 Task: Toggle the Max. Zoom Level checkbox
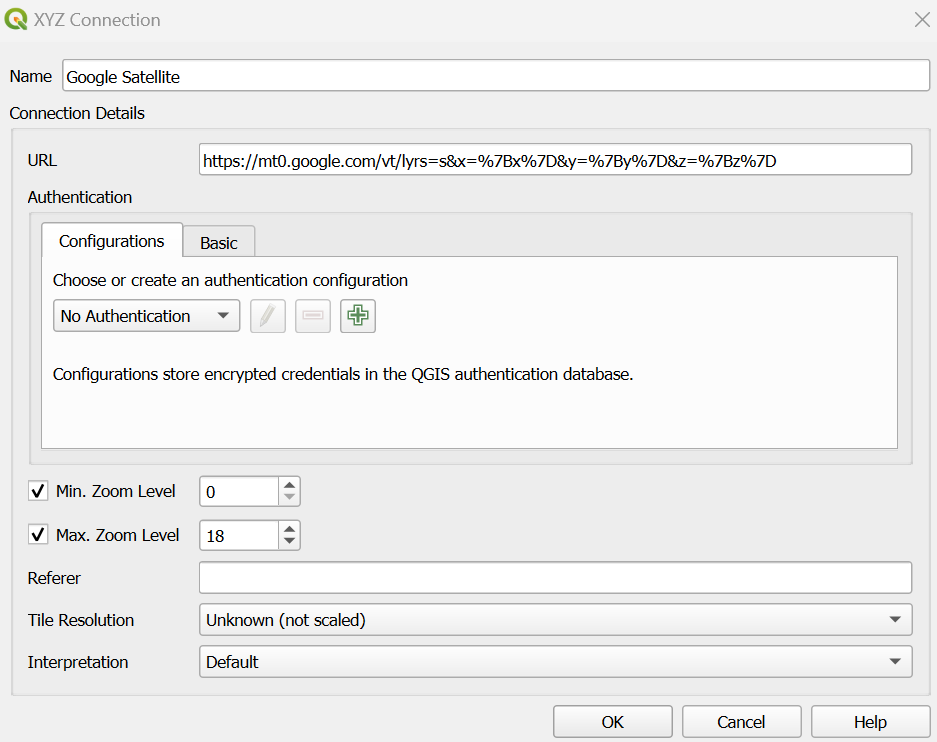coord(39,535)
